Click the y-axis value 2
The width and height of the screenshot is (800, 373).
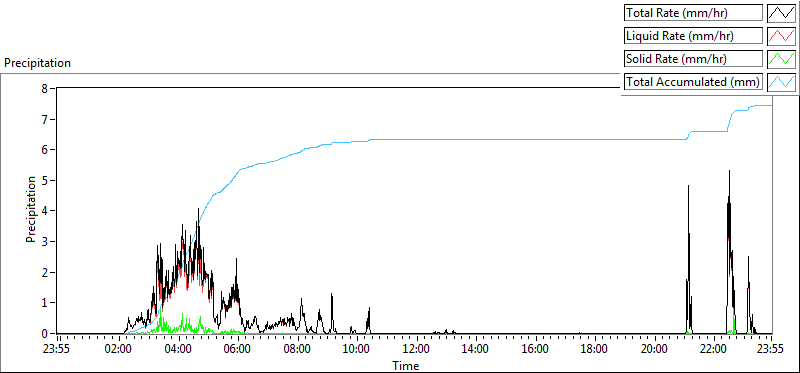coord(45,272)
